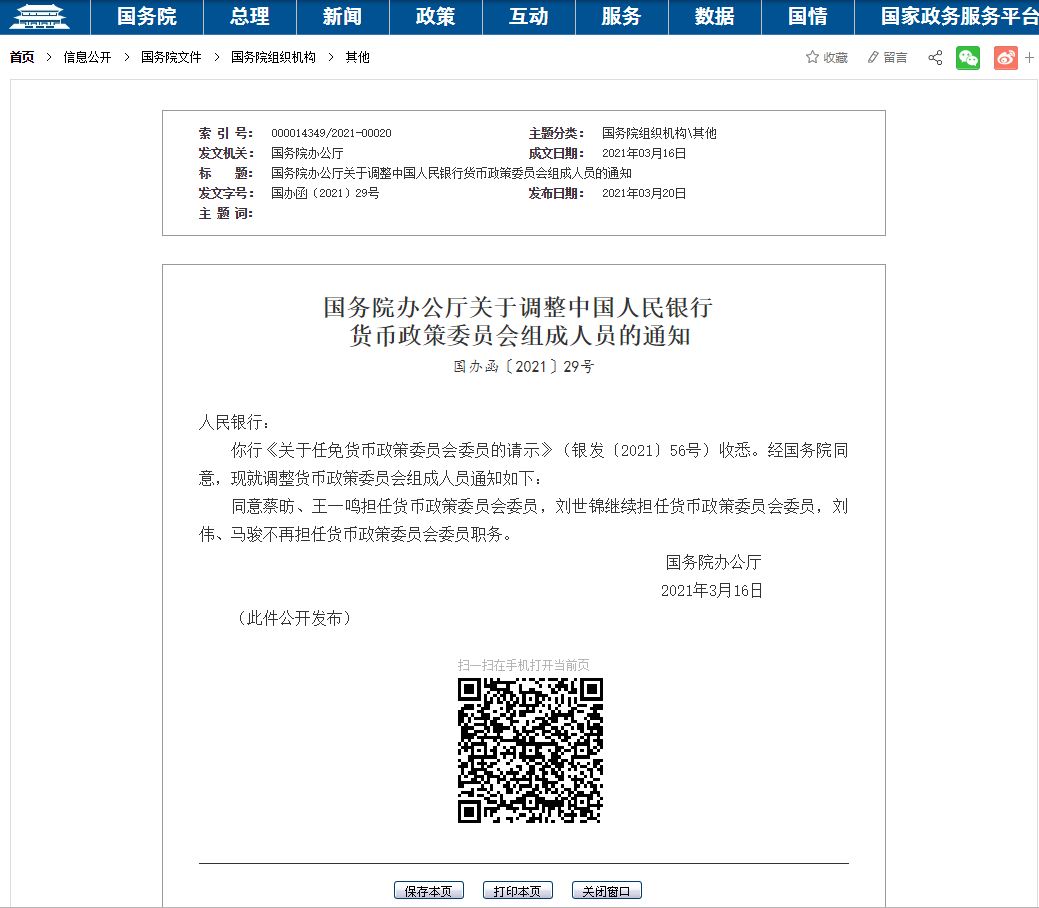Select the 政策 navigation item

[435, 16]
